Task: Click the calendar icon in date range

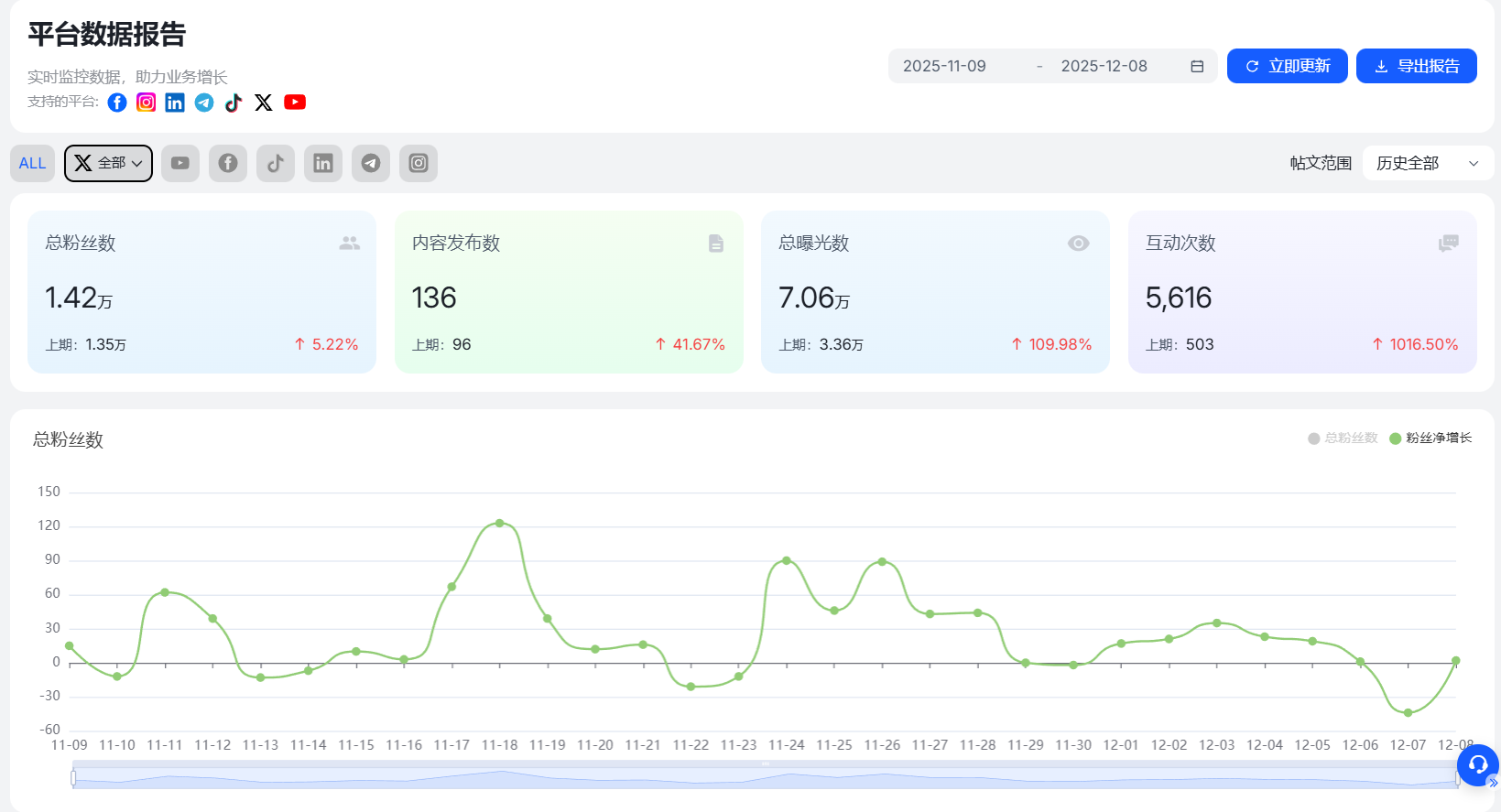Action: pos(1197,66)
